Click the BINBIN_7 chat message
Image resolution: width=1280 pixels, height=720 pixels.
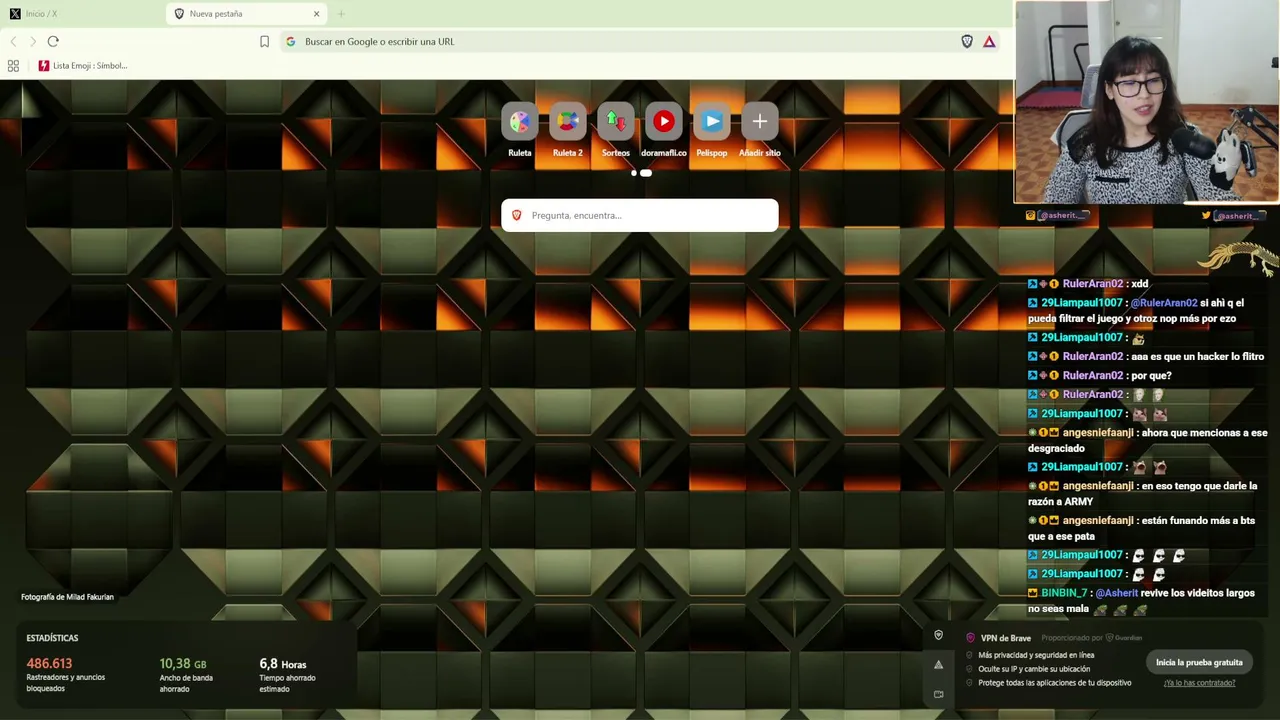click(1142, 601)
